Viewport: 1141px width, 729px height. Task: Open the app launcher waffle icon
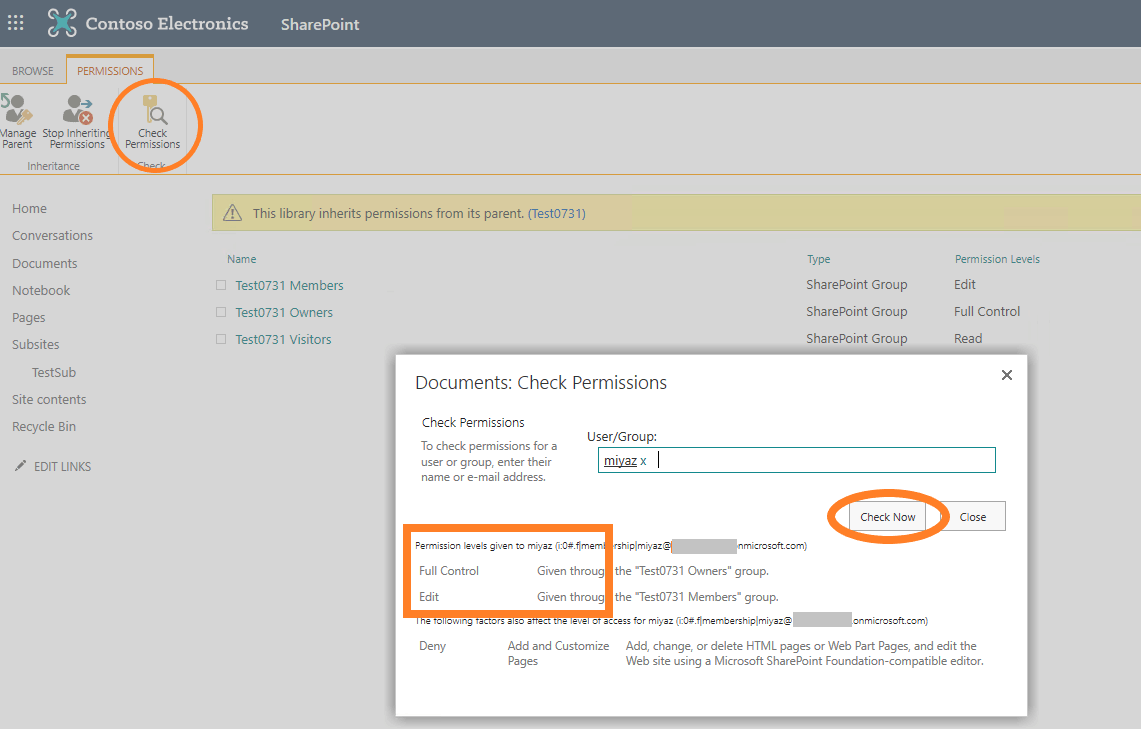[15, 23]
